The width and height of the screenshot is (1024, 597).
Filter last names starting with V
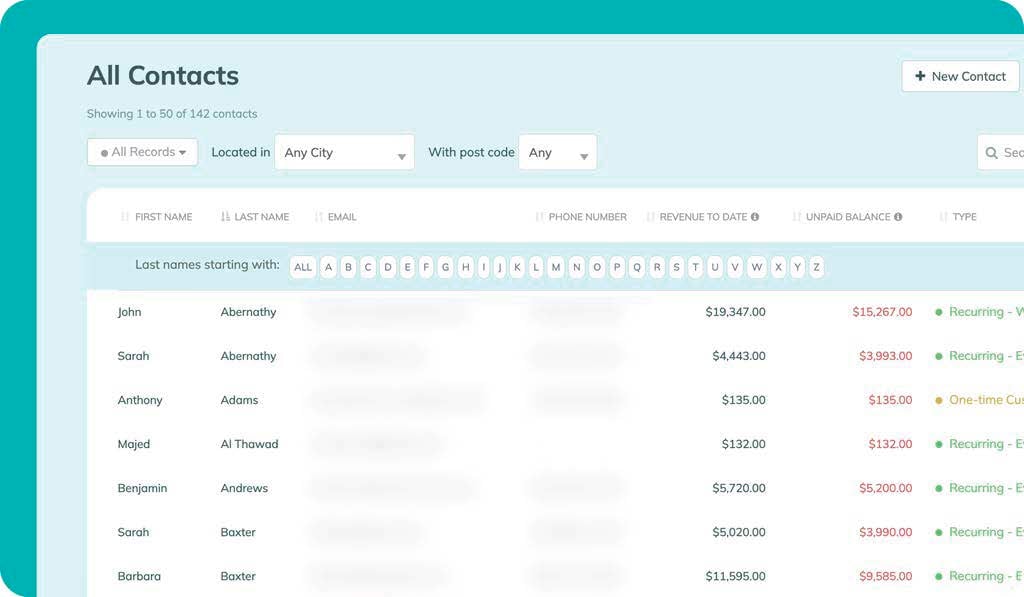click(x=735, y=267)
